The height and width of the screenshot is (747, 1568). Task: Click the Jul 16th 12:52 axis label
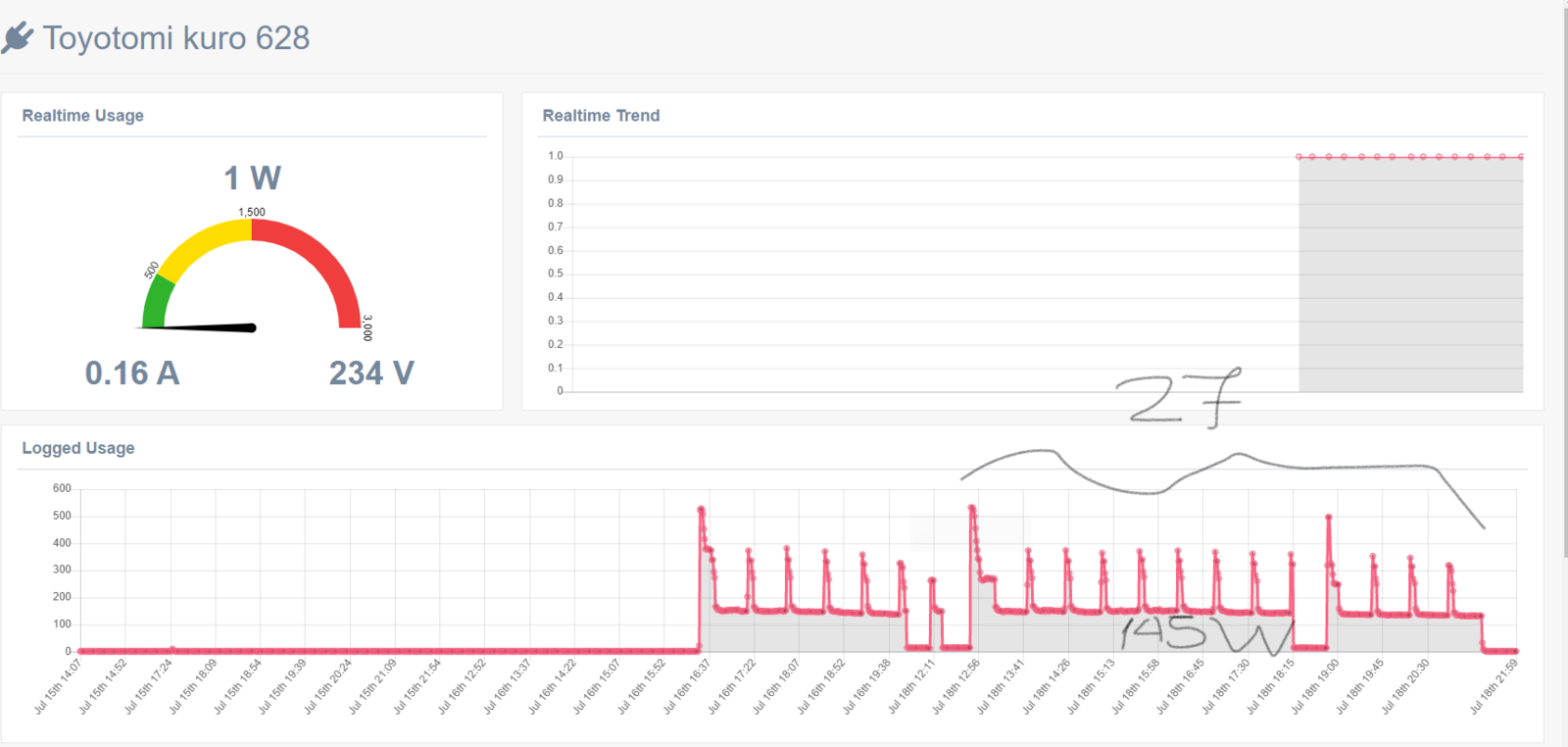click(x=462, y=686)
